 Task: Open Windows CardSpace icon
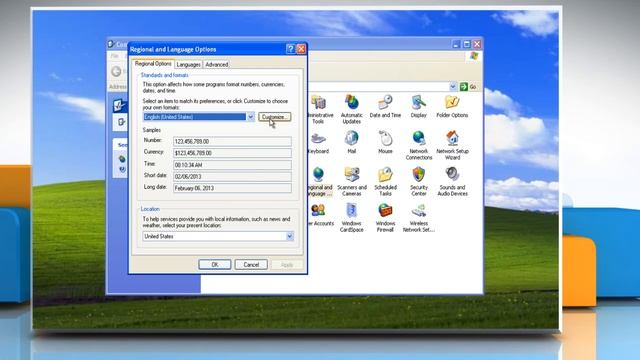tap(351, 211)
